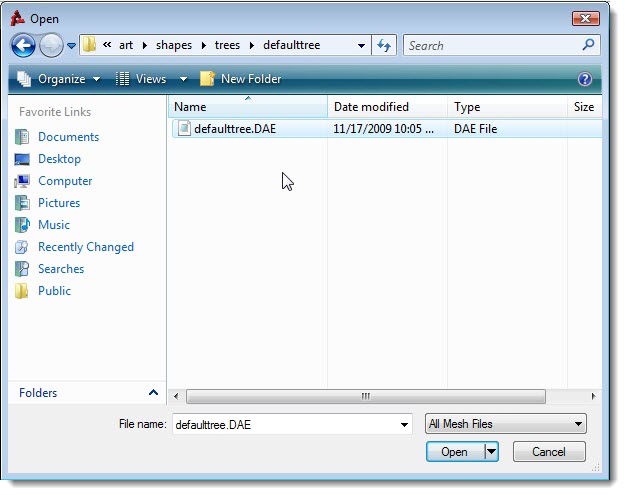
Task: Open Searches favorite link
Action: (x=61, y=269)
